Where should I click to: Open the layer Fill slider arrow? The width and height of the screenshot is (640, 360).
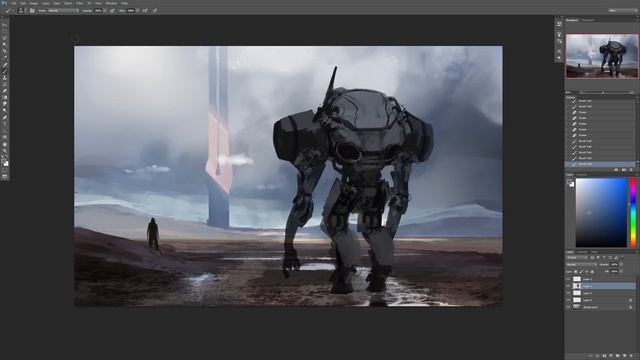(x=621, y=271)
